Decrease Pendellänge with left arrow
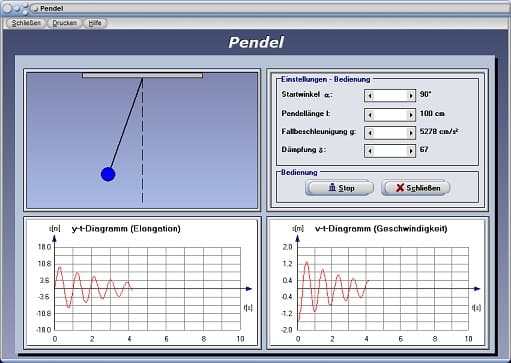 (369, 115)
